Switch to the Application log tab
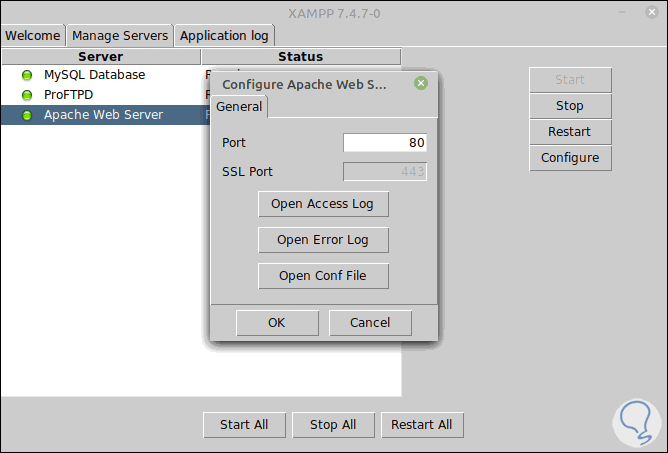Viewport: 668px width, 453px height. click(x=224, y=36)
